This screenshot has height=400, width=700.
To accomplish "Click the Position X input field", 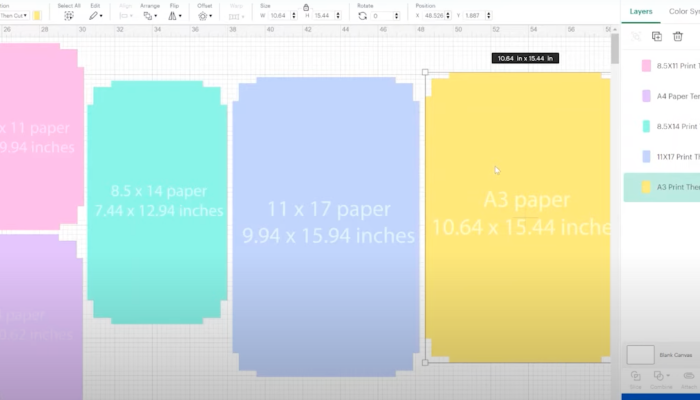I will coord(434,16).
